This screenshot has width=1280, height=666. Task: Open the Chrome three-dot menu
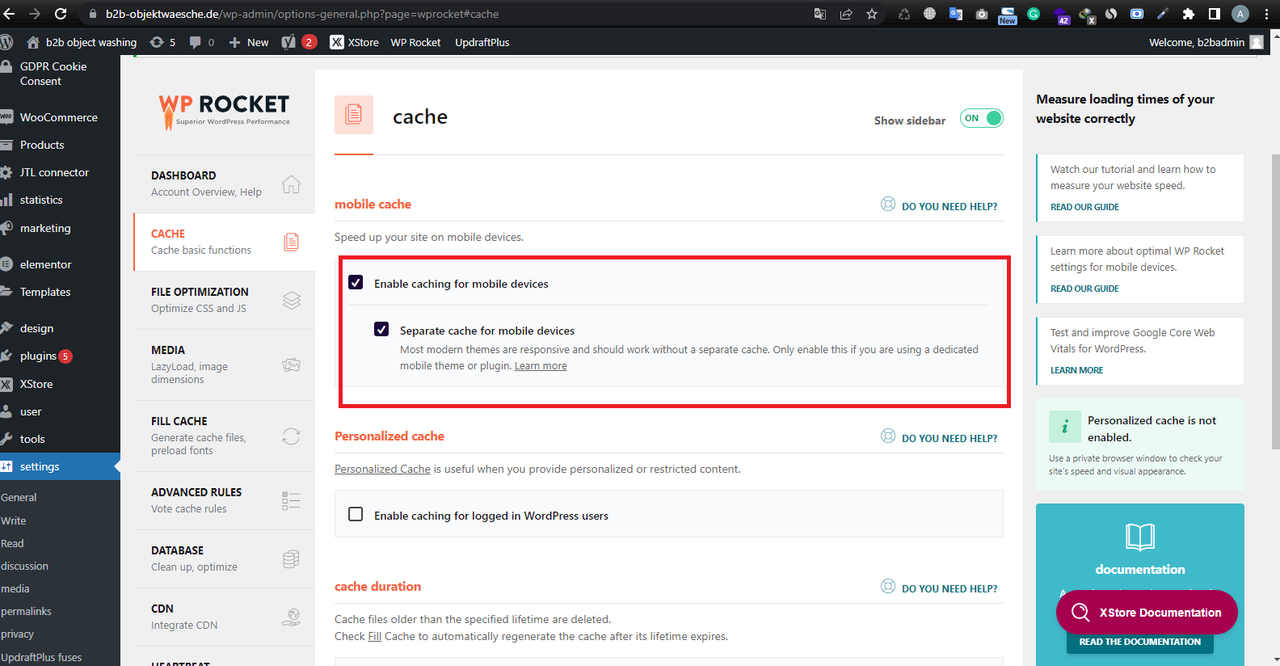[1267, 14]
